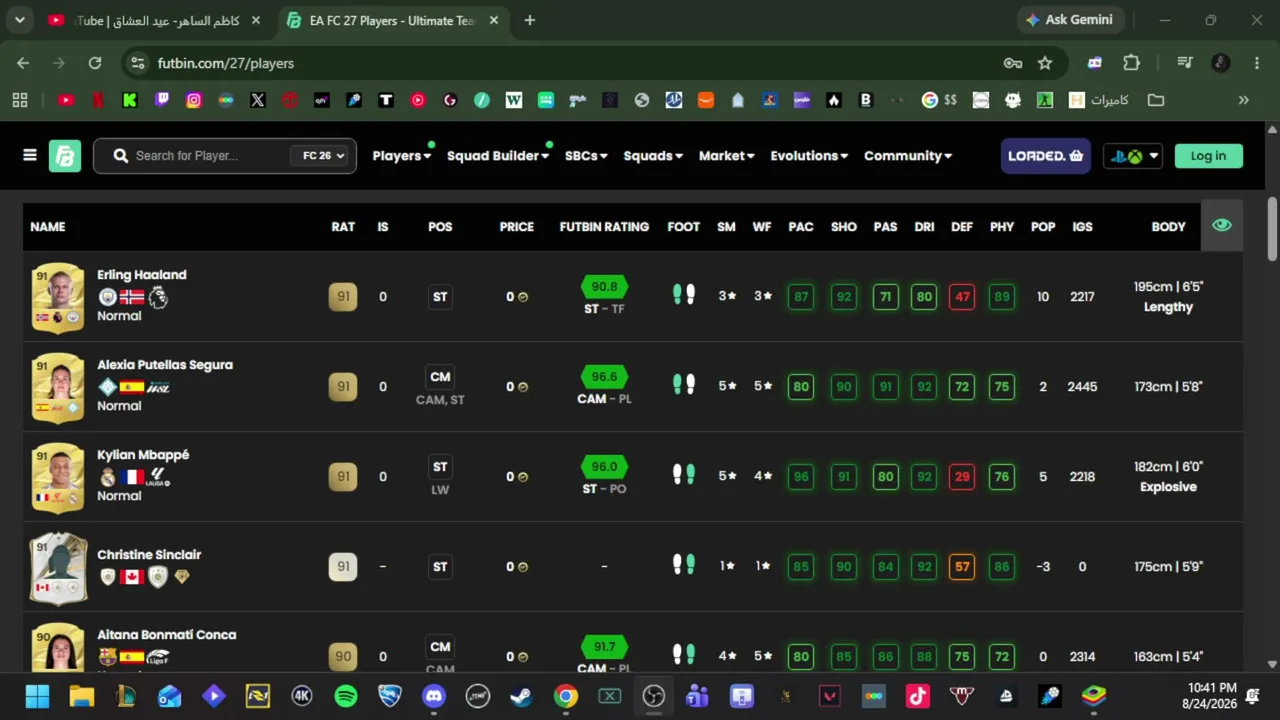Image resolution: width=1280 pixels, height=720 pixels.
Task: View site information icon in address bar
Action: (x=138, y=63)
